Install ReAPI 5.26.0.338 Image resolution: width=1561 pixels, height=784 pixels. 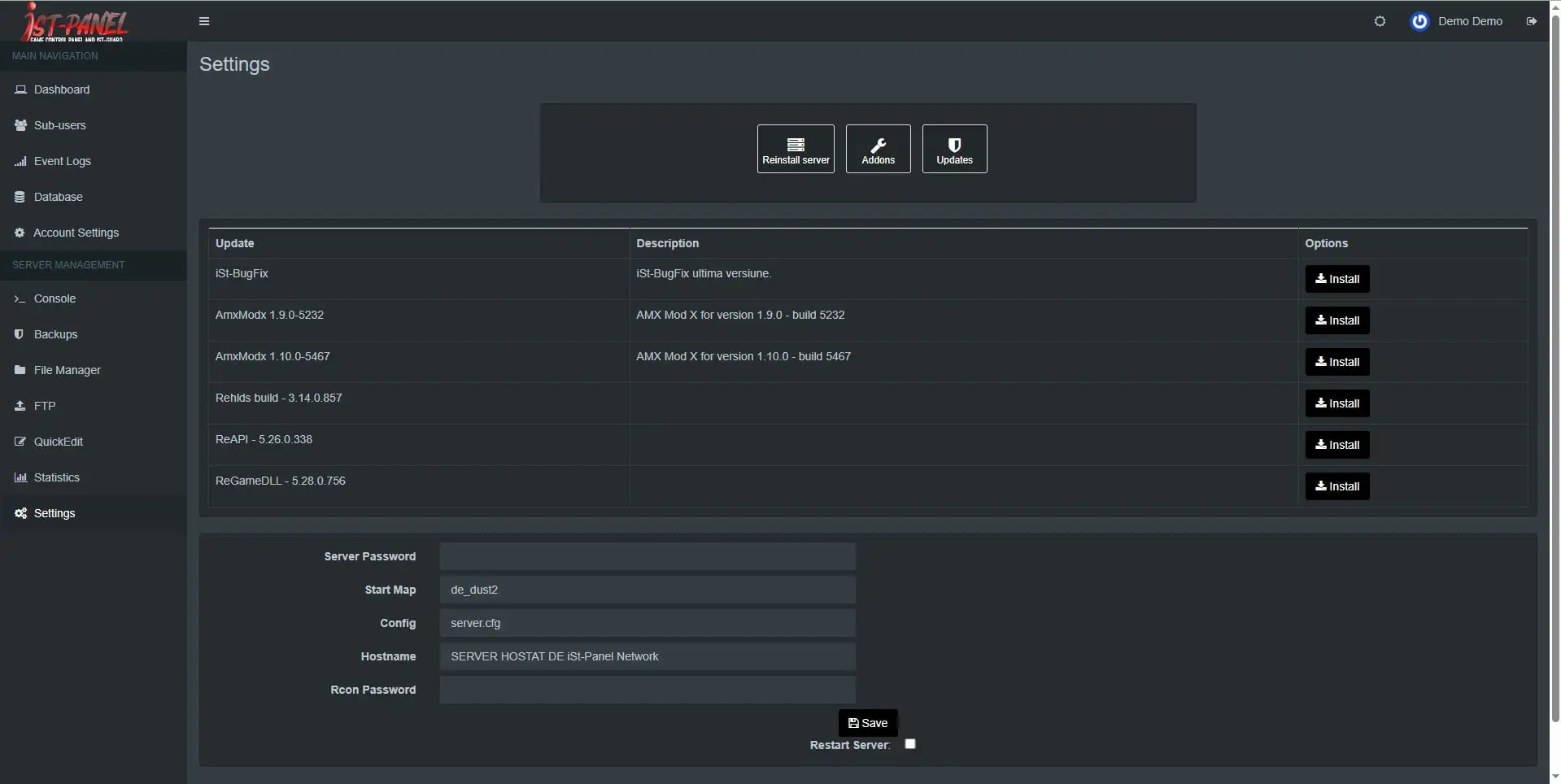pyautogui.click(x=1337, y=445)
